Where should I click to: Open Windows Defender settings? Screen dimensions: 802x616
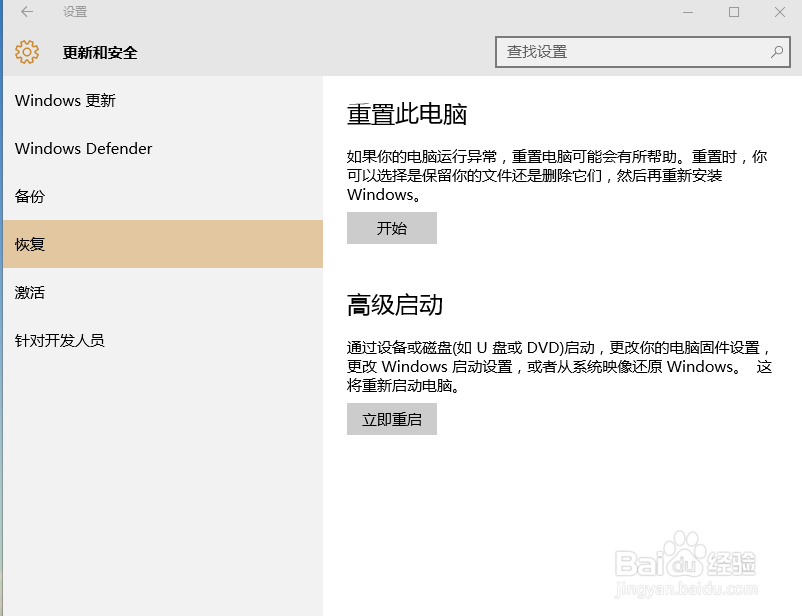(83, 148)
